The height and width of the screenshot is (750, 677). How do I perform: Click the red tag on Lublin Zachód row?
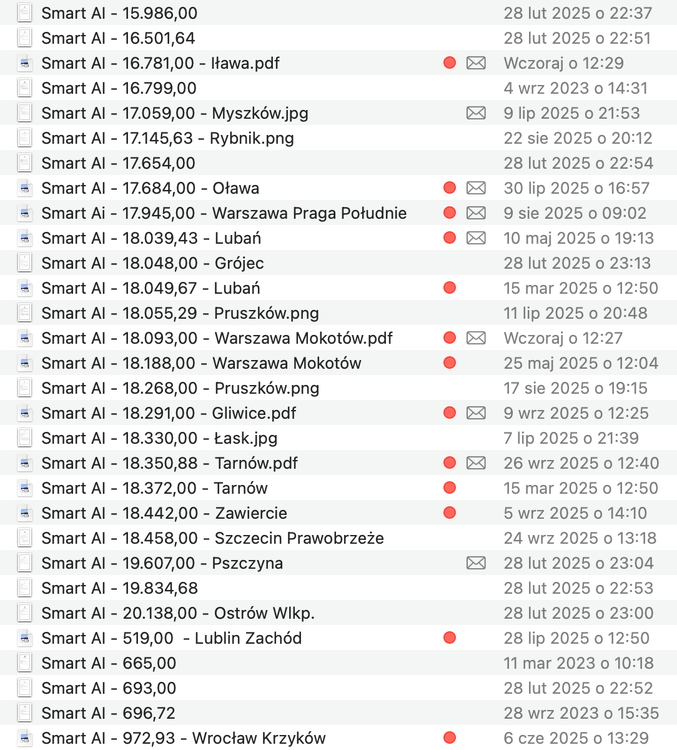[449, 638]
